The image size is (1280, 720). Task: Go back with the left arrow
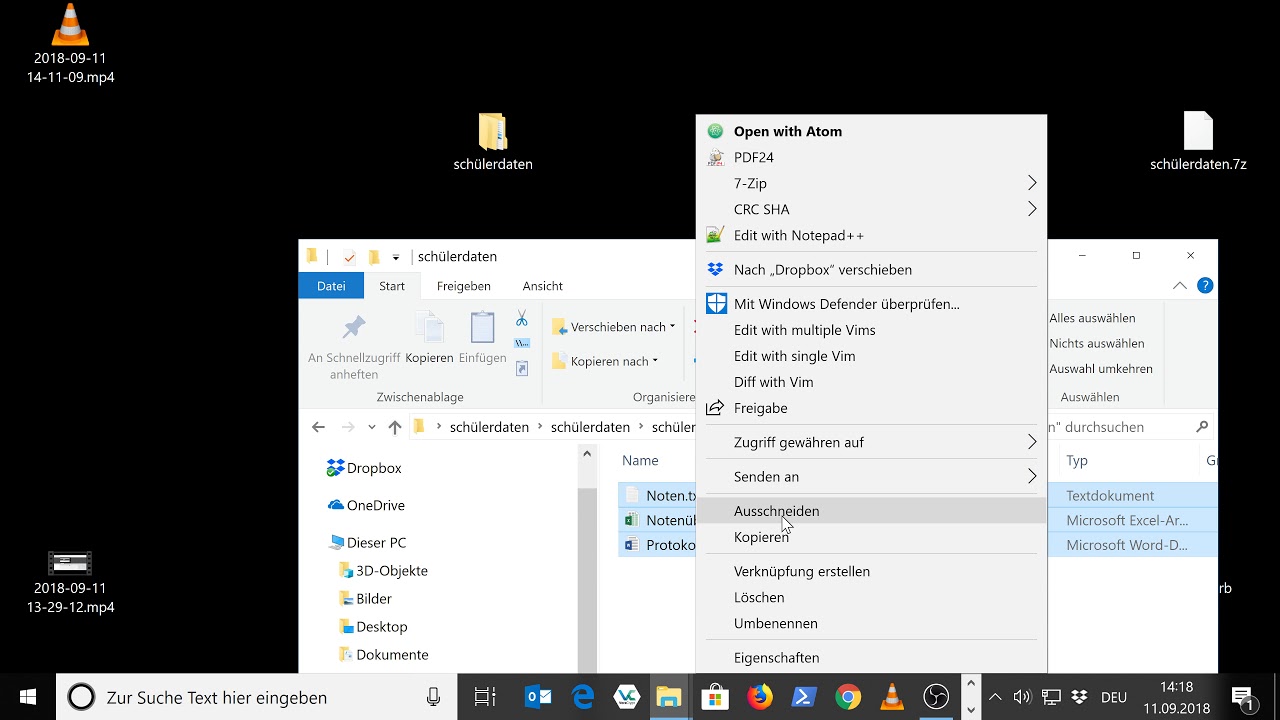pos(318,427)
